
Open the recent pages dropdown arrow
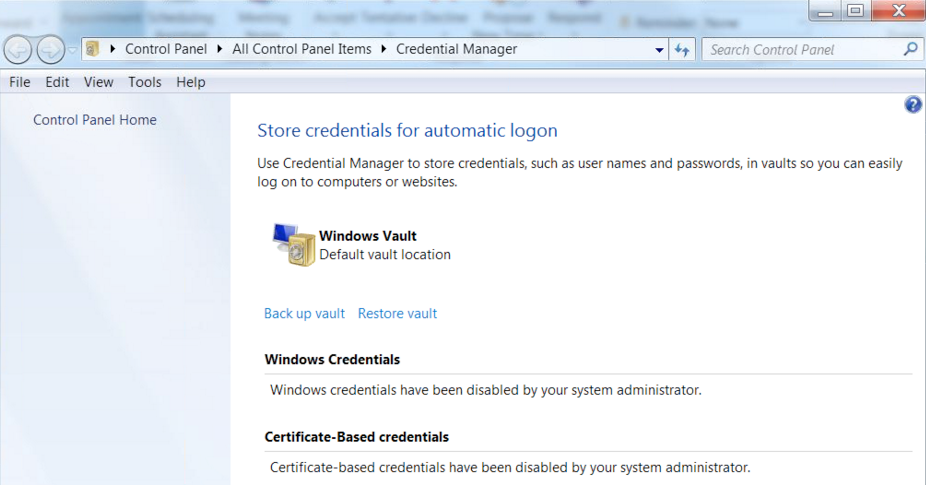tap(72, 50)
